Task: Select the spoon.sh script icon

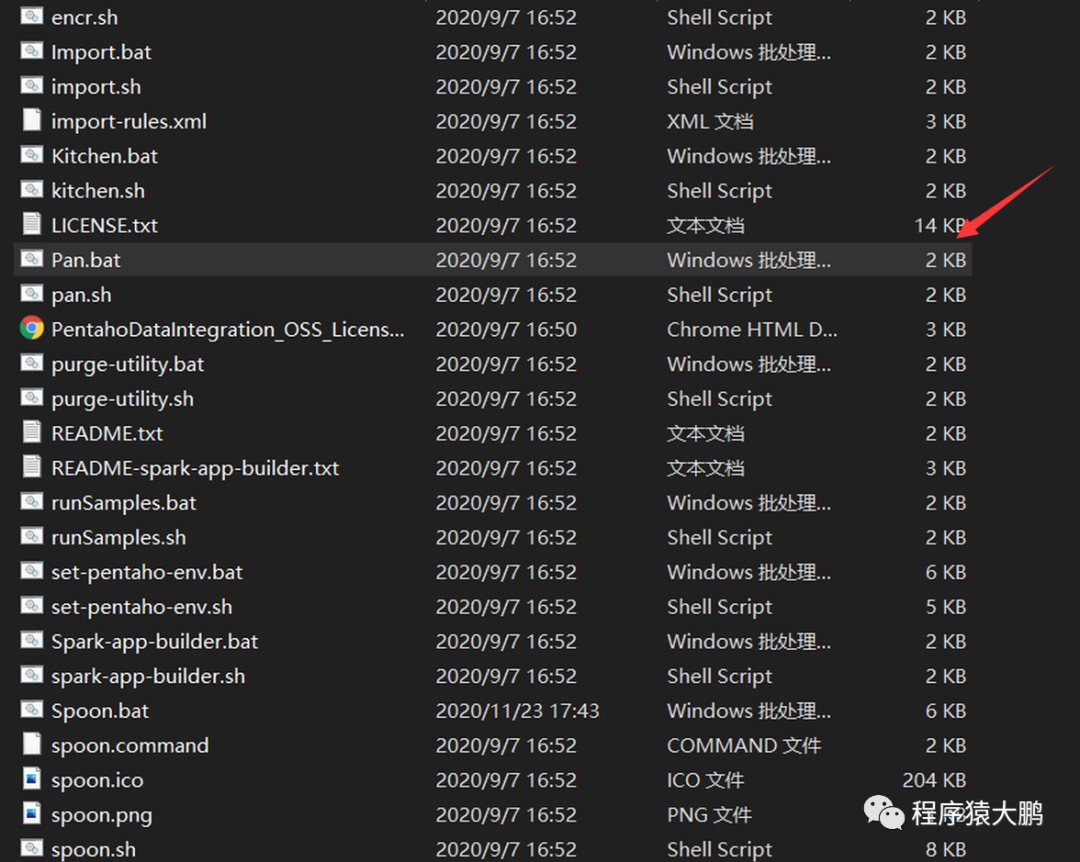Action: 32,848
